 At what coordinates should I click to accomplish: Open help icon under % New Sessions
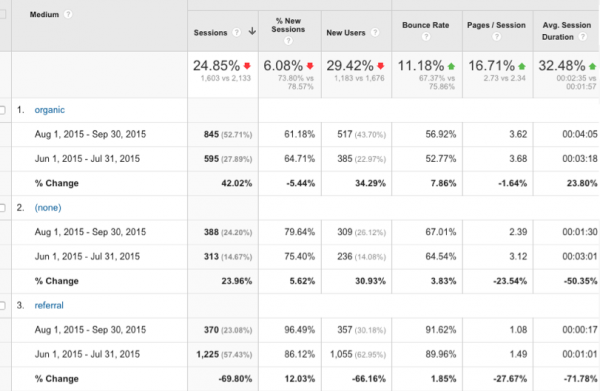click(288, 41)
